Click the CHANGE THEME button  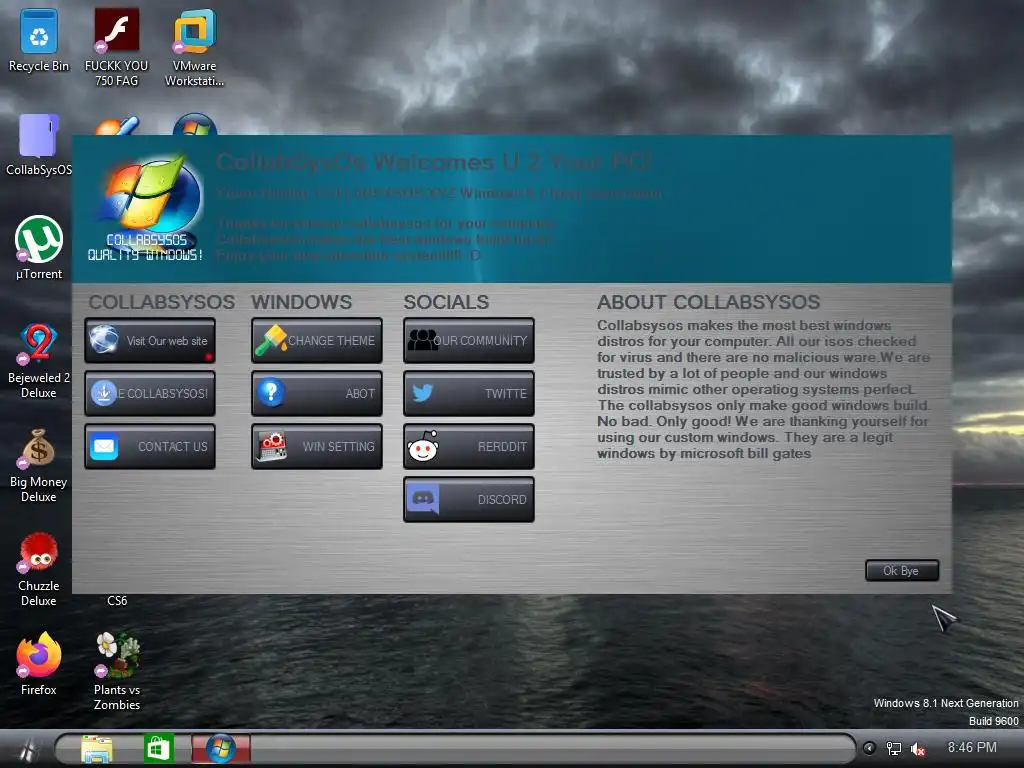pos(317,340)
